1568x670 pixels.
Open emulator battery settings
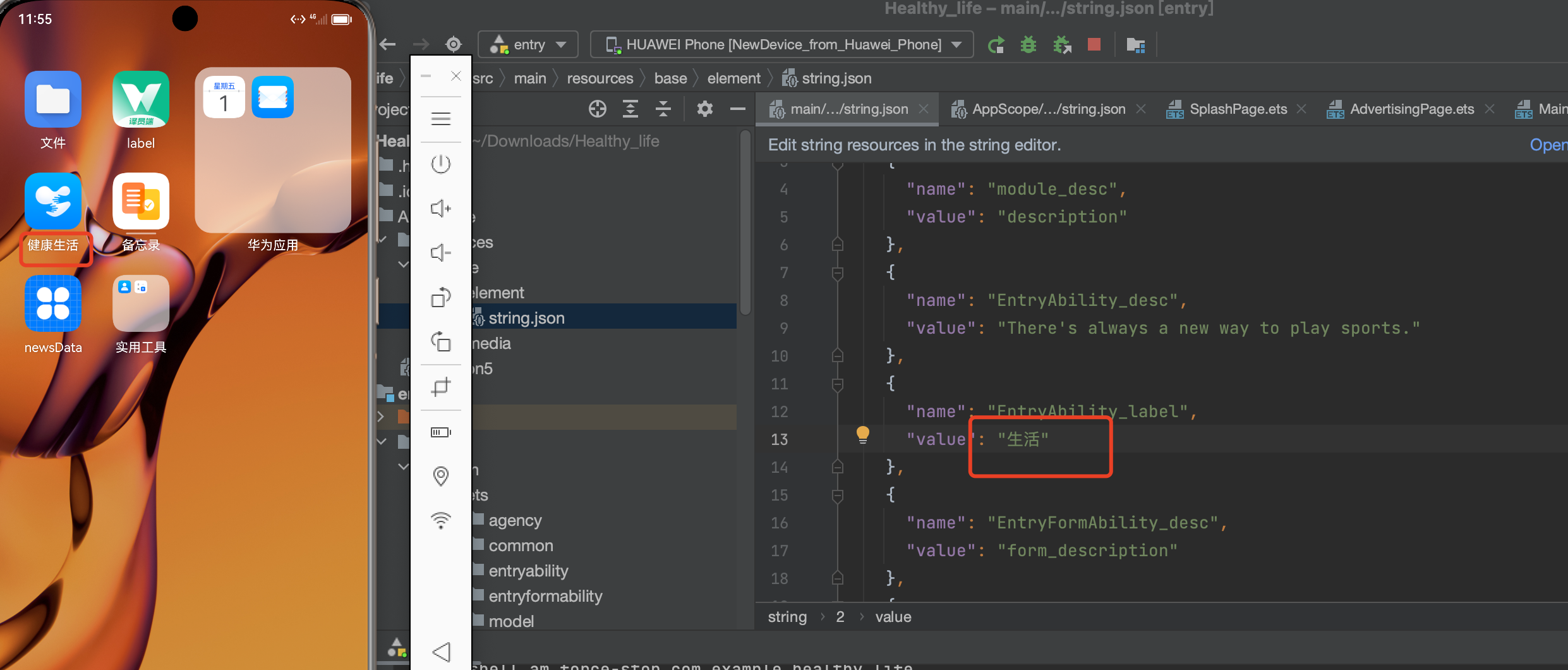441,432
